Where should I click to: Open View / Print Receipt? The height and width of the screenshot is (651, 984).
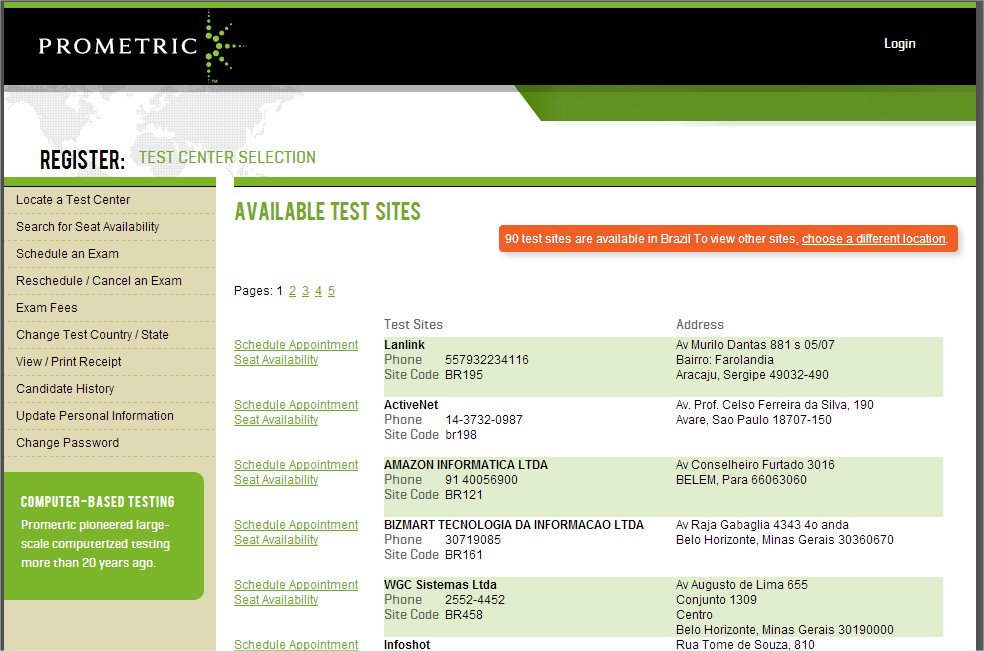point(68,362)
